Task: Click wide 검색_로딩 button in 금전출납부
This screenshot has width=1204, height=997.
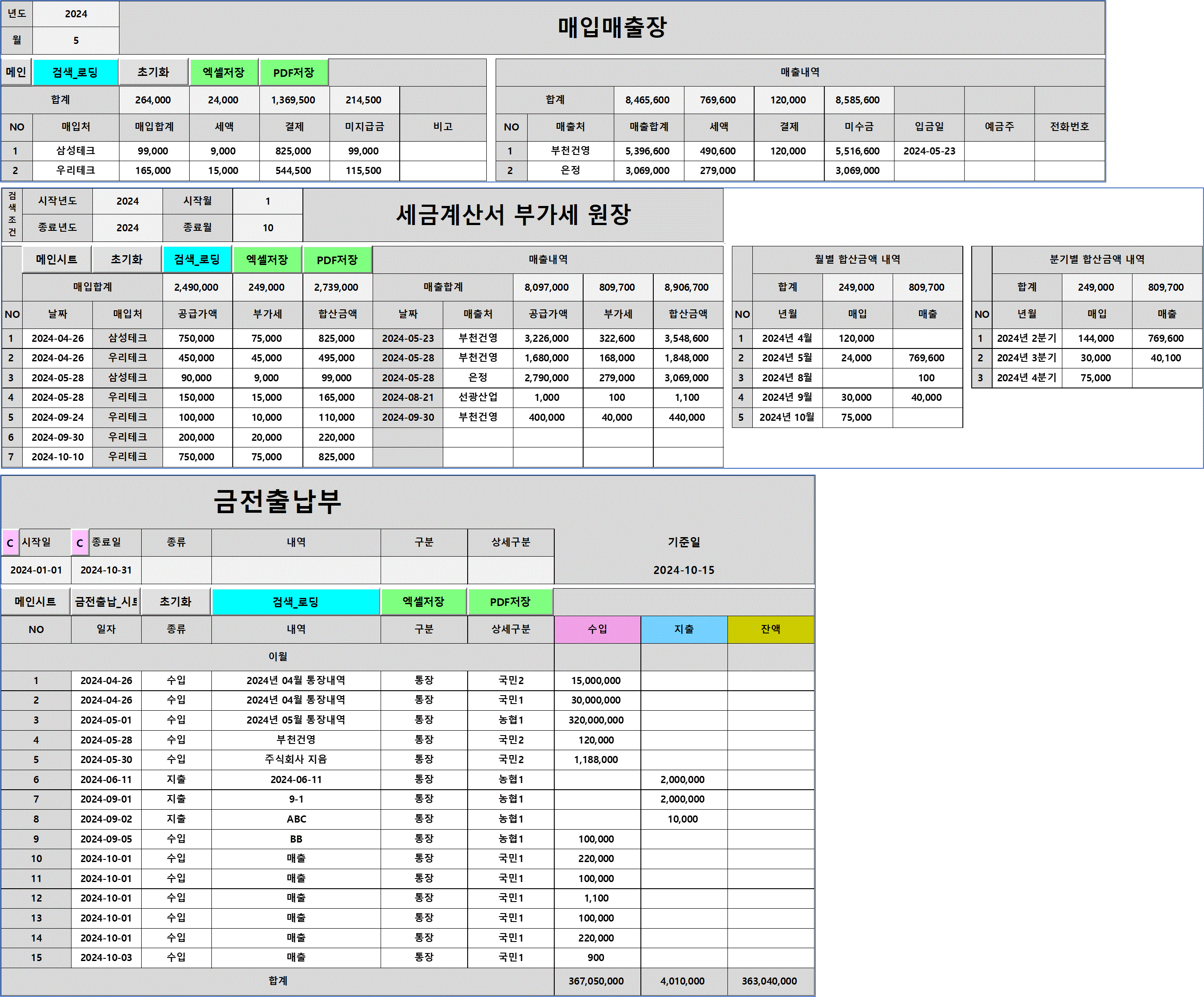Action: click(x=296, y=601)
